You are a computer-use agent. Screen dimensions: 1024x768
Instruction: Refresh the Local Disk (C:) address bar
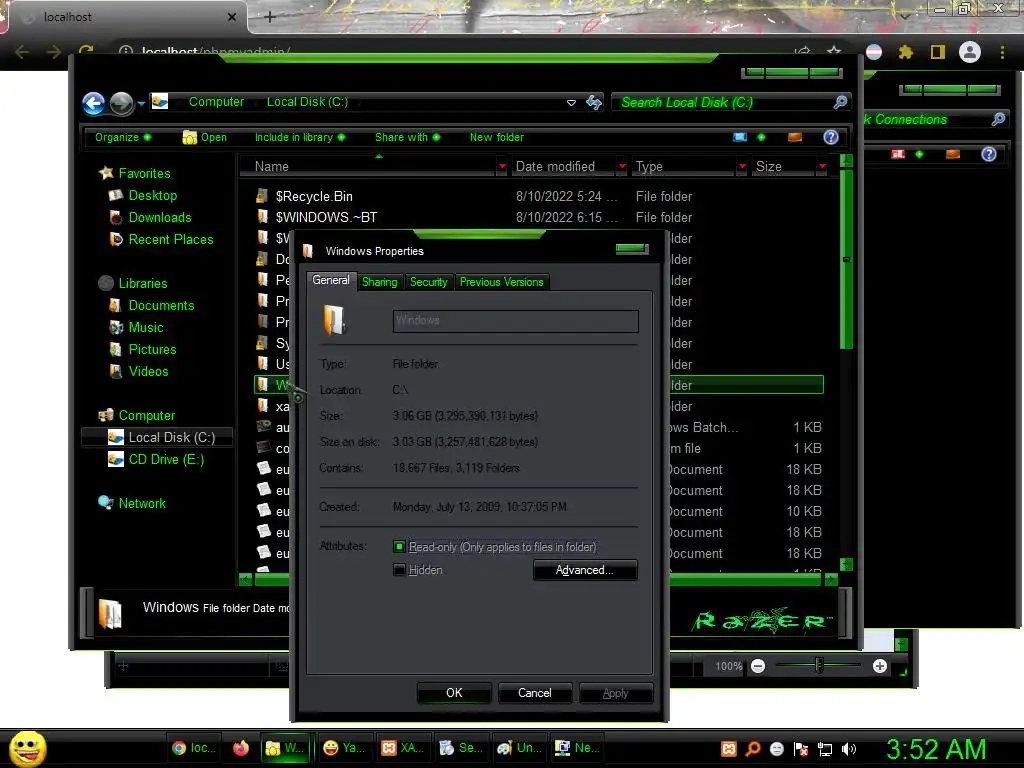click(x=594, y=103)
